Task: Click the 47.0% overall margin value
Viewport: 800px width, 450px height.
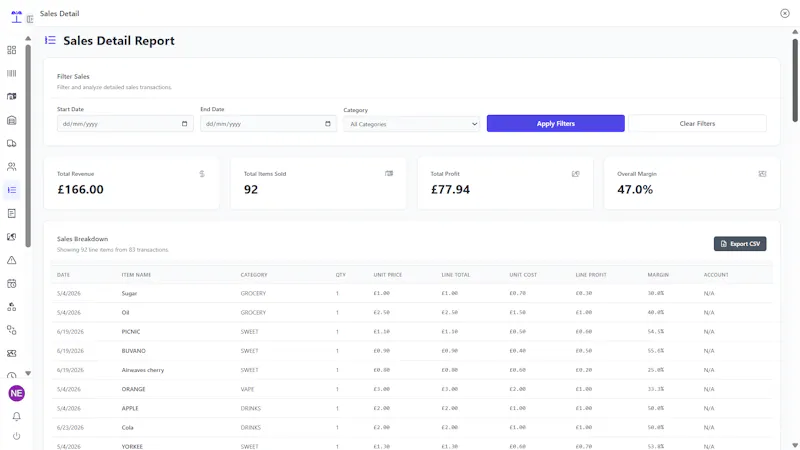Action: click(635, 189)
